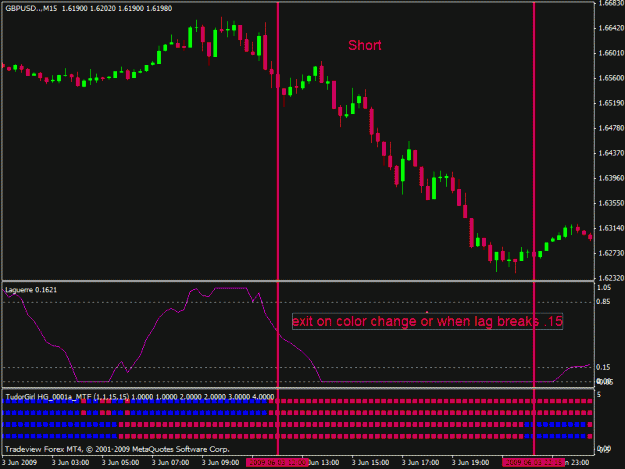The image size is (625, 469).
Task: Click the value 5 on TudorGirl pane scale
Action: coord(599,394)
